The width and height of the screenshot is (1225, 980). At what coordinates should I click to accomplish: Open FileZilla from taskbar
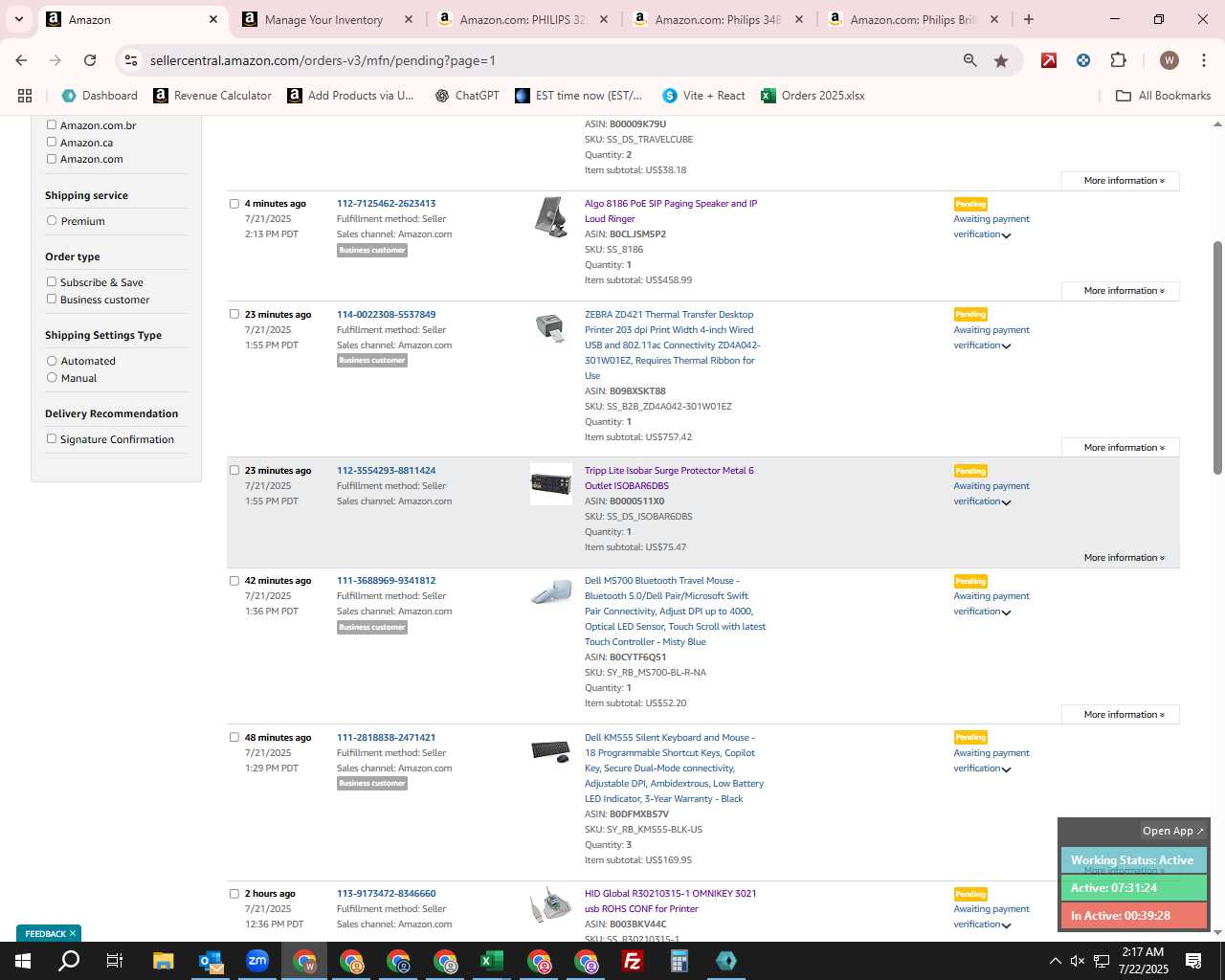(x=633, y=961)
